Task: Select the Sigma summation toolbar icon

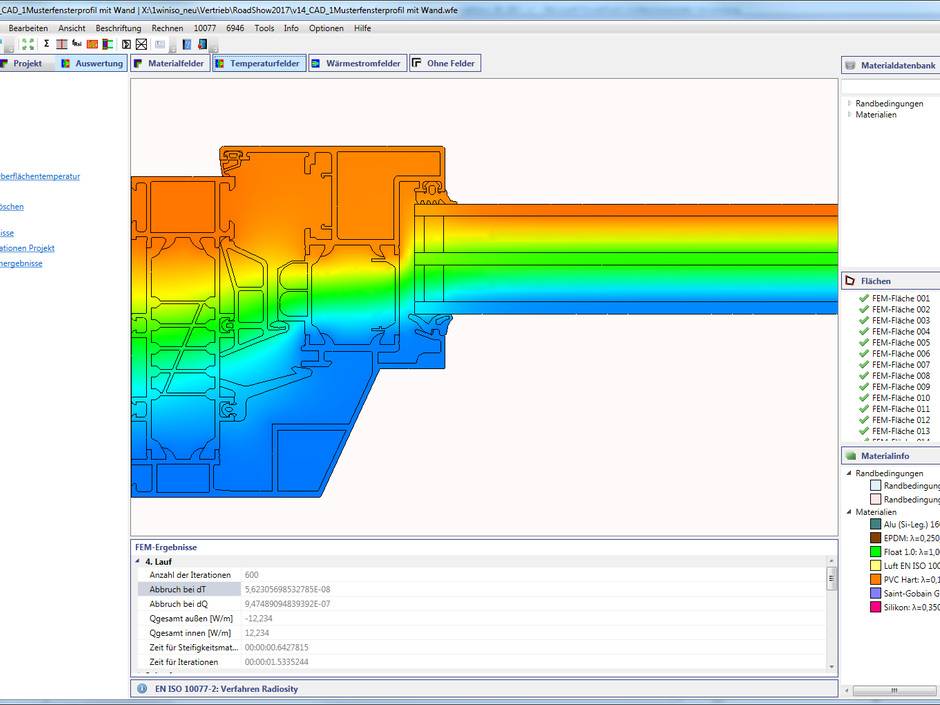Action: coord(46,44)
